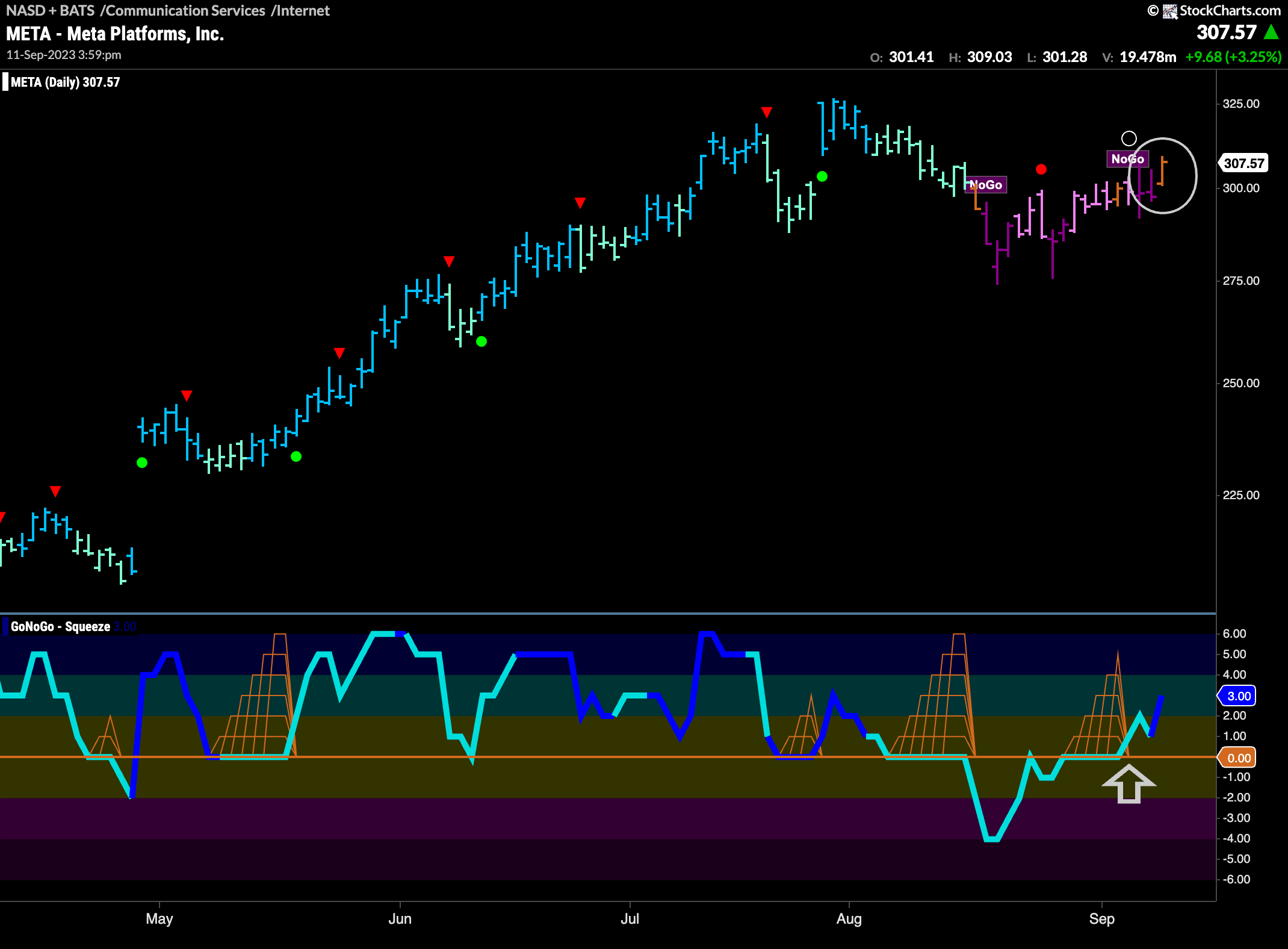The image size is (1288, 949).
Task: Click the 307.57 price tag on the price axis
Action: point(1243,163)
